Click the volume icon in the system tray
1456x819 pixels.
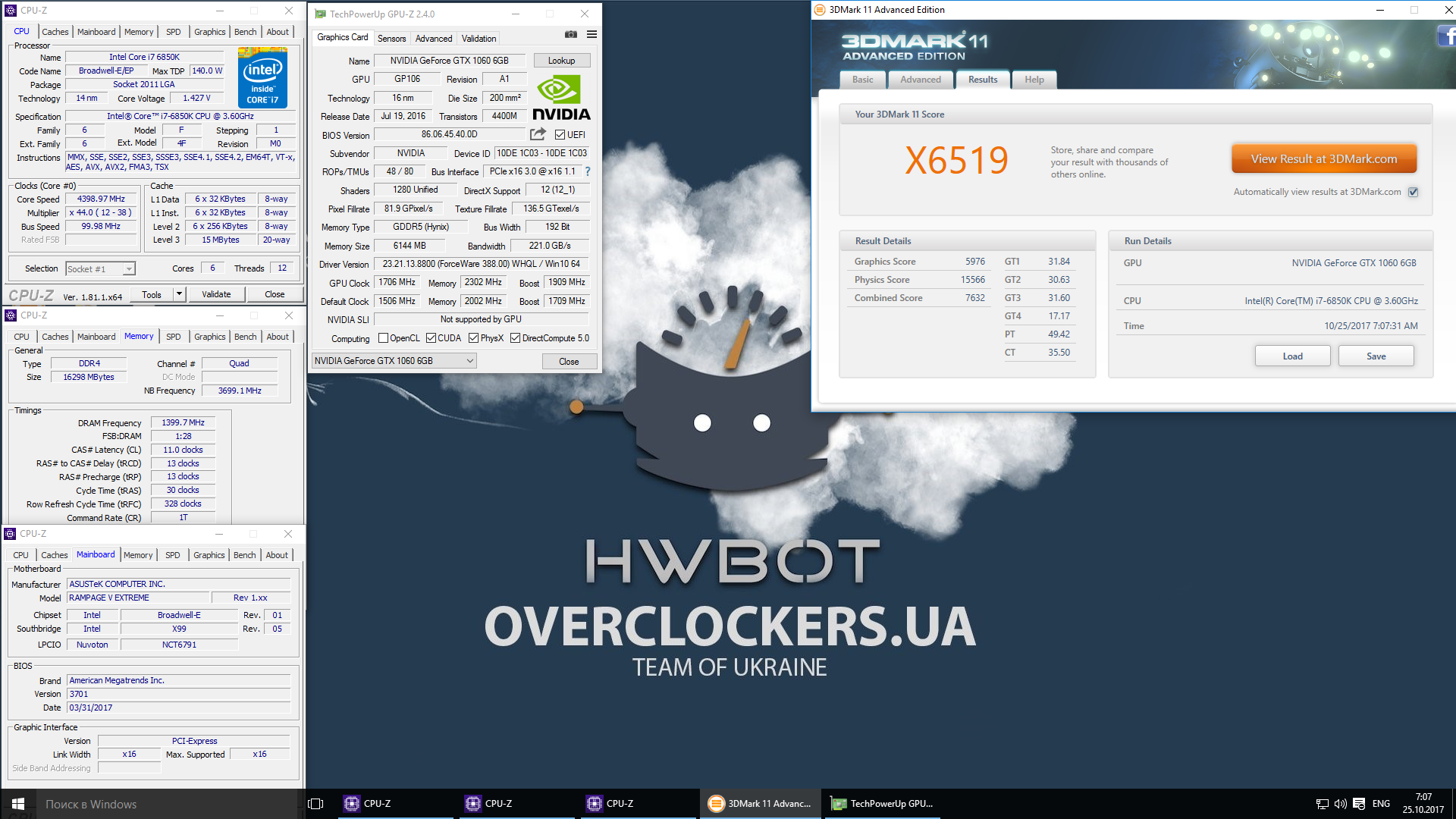point(1341,804)
